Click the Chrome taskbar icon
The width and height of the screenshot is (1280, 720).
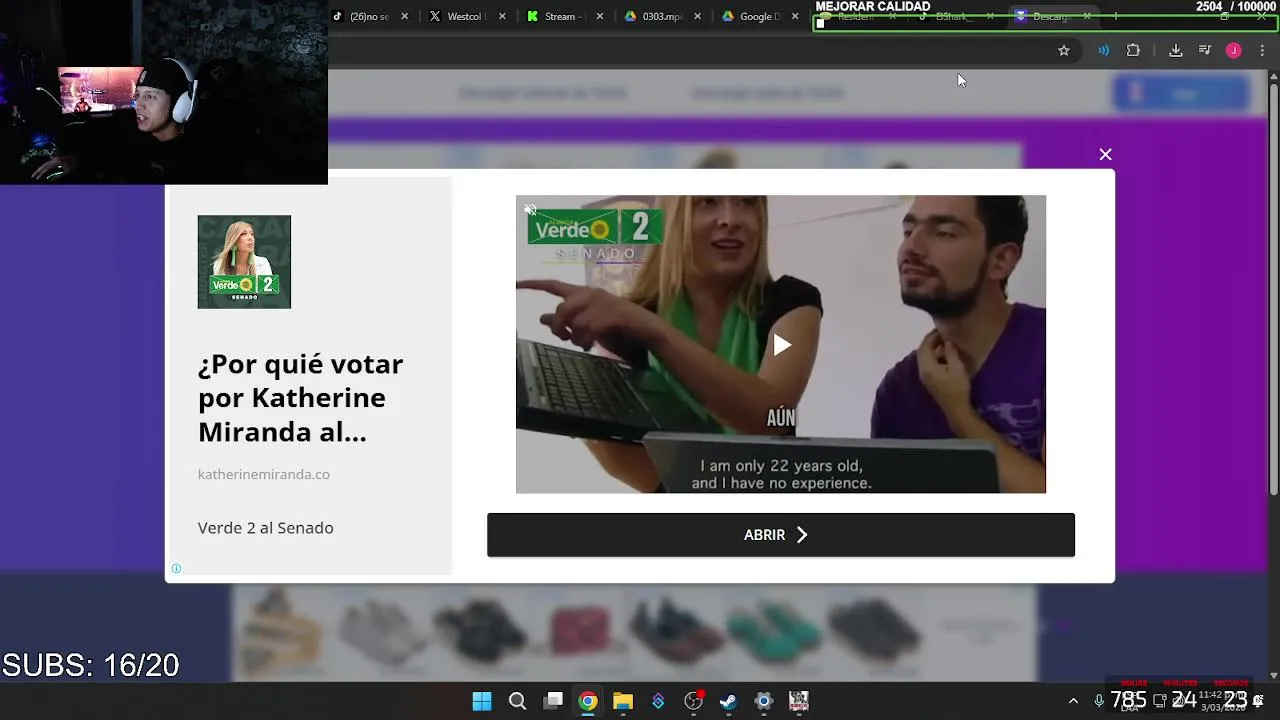(x=588, y=701)
